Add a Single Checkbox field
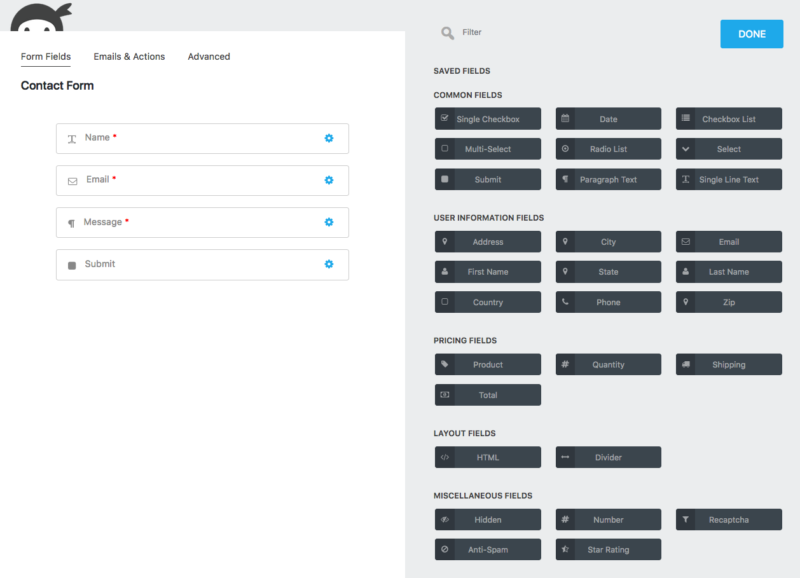This screenshot has width=800, height=578. pos(488,119)
